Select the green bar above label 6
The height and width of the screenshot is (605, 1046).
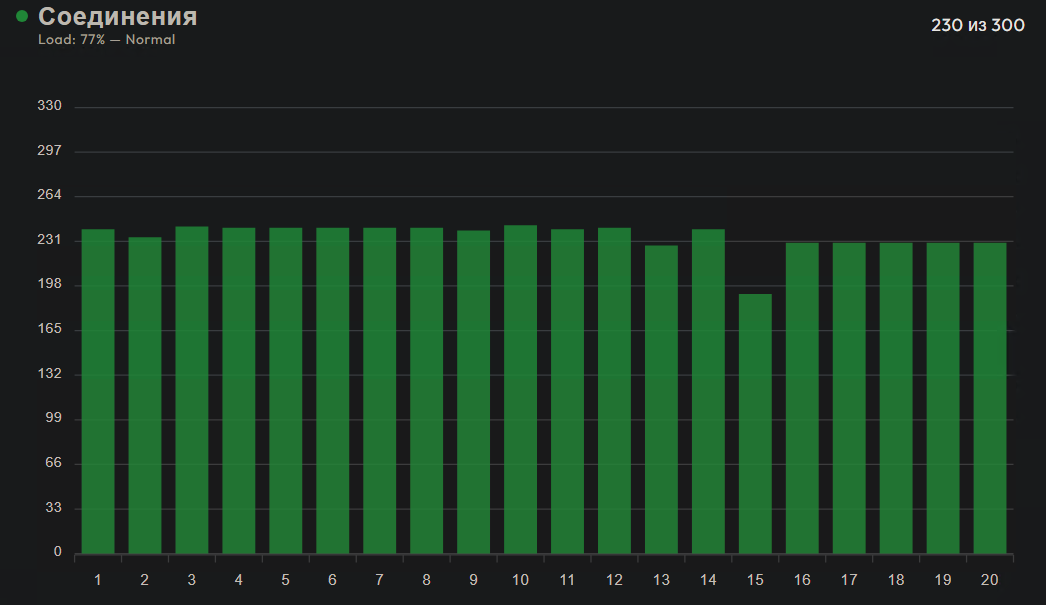click(333, 391)
